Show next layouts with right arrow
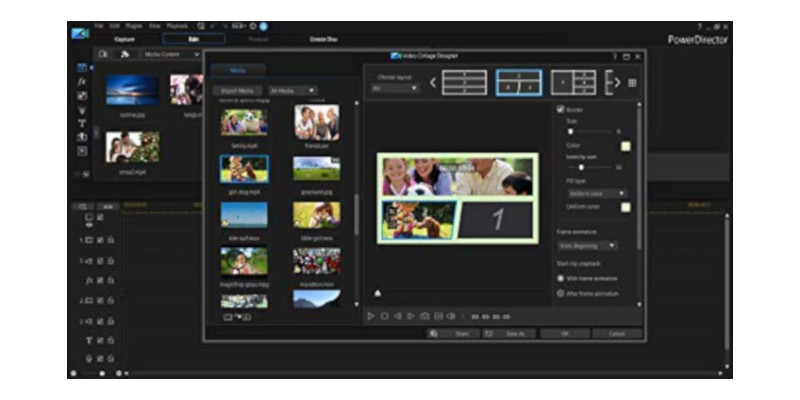This screenshot has height=400, width=800. pyautogui.click(x=617, y=82)
